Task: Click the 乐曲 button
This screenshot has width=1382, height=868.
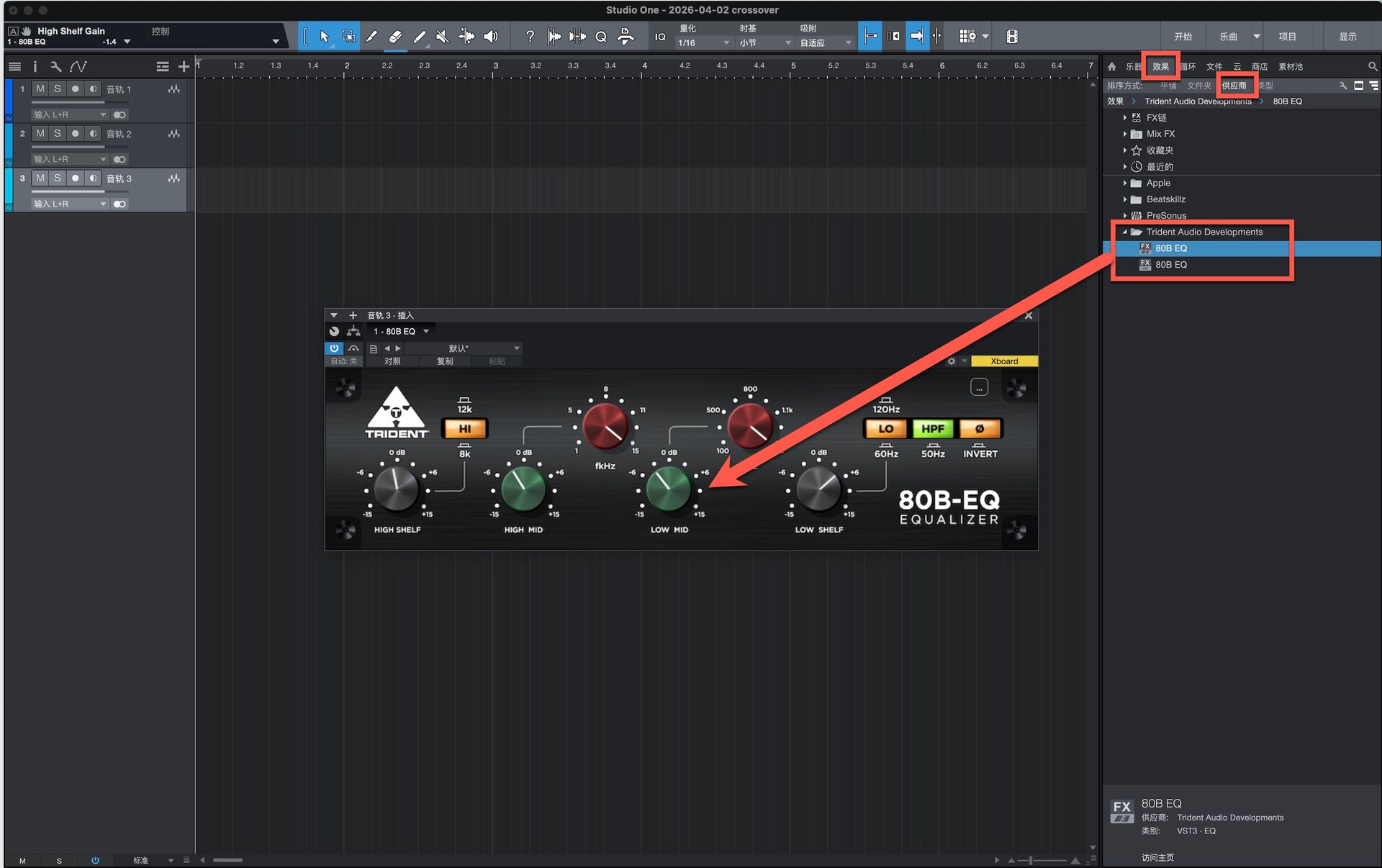Action: point(1228,37)
